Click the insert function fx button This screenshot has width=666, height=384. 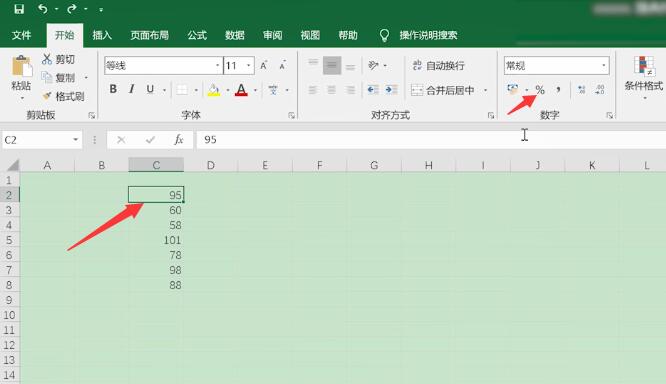[x=179, y=139]
